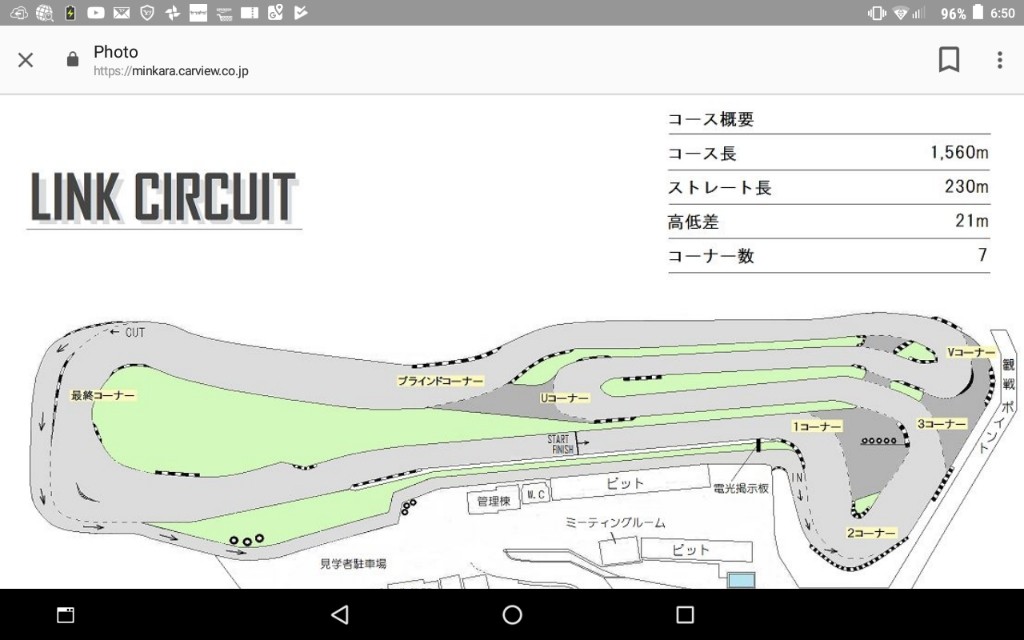Tap the minkara.carview.co.jp URL text
The image size is (1024, 640).
(x=170, y=71)
